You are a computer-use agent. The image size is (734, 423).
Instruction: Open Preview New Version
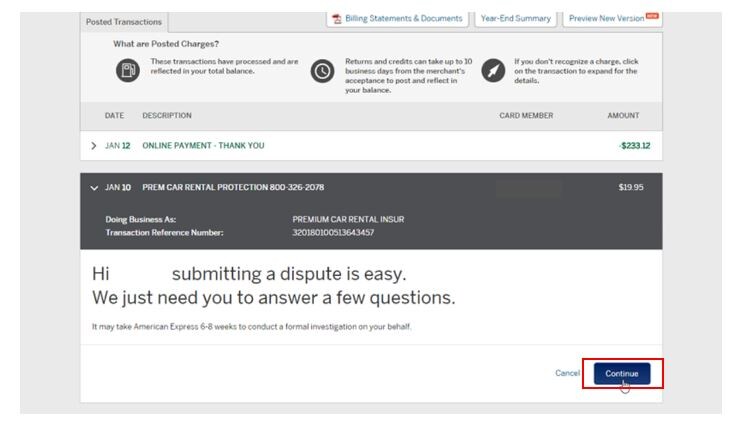(612, 19)
